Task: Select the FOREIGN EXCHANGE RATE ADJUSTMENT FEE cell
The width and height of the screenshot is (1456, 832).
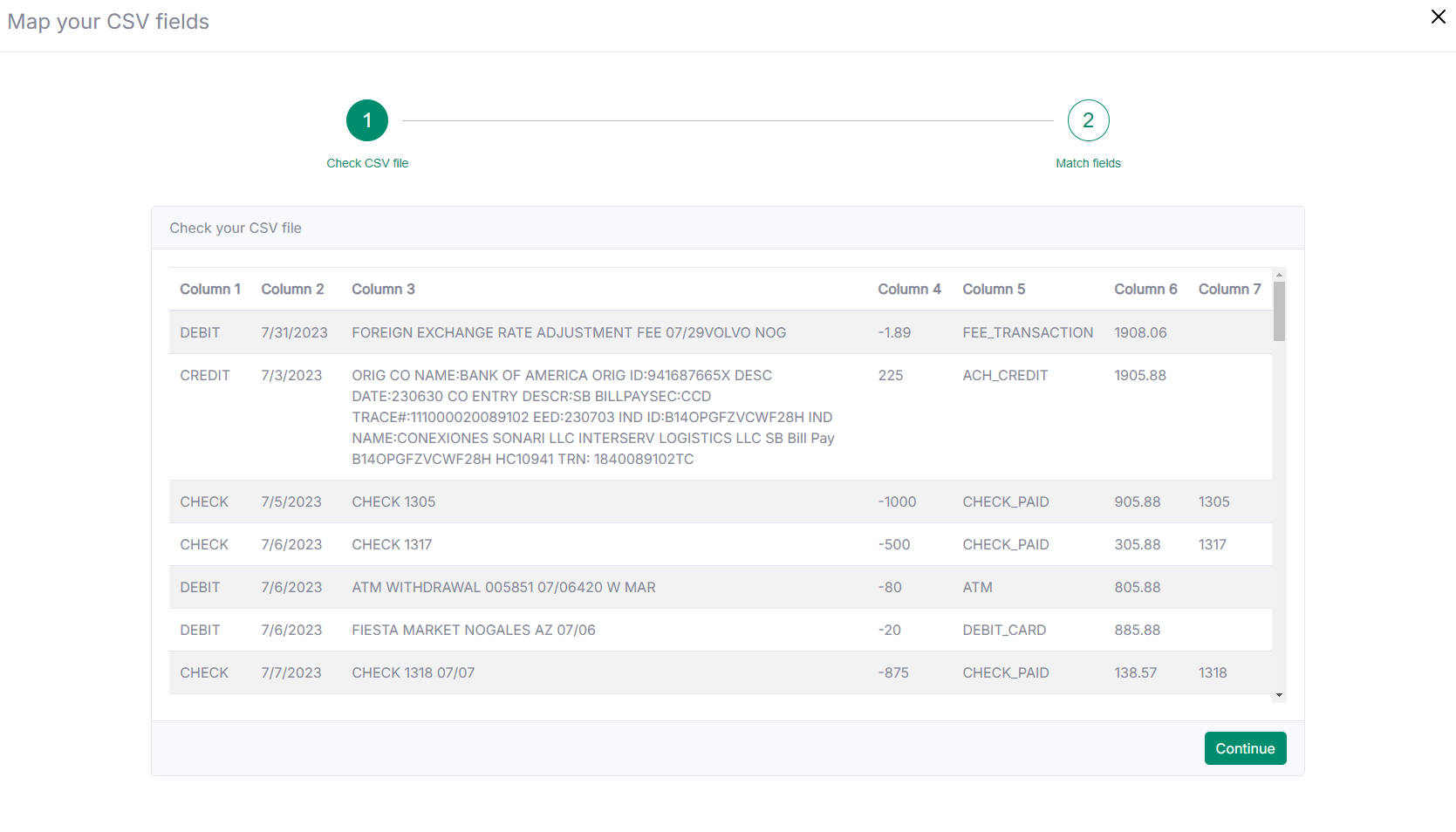Action: 569,333
